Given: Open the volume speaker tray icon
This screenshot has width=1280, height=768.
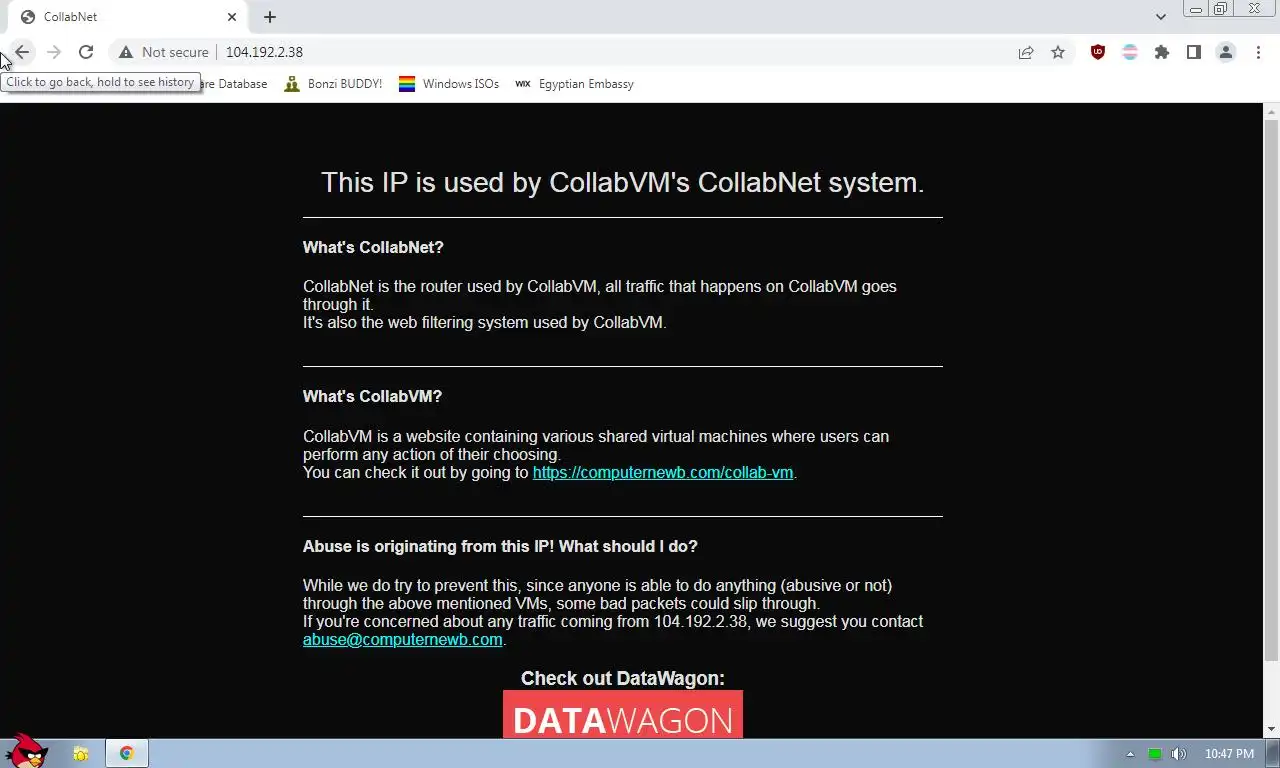Looking at the screenshot, I should pos(1179,754).
